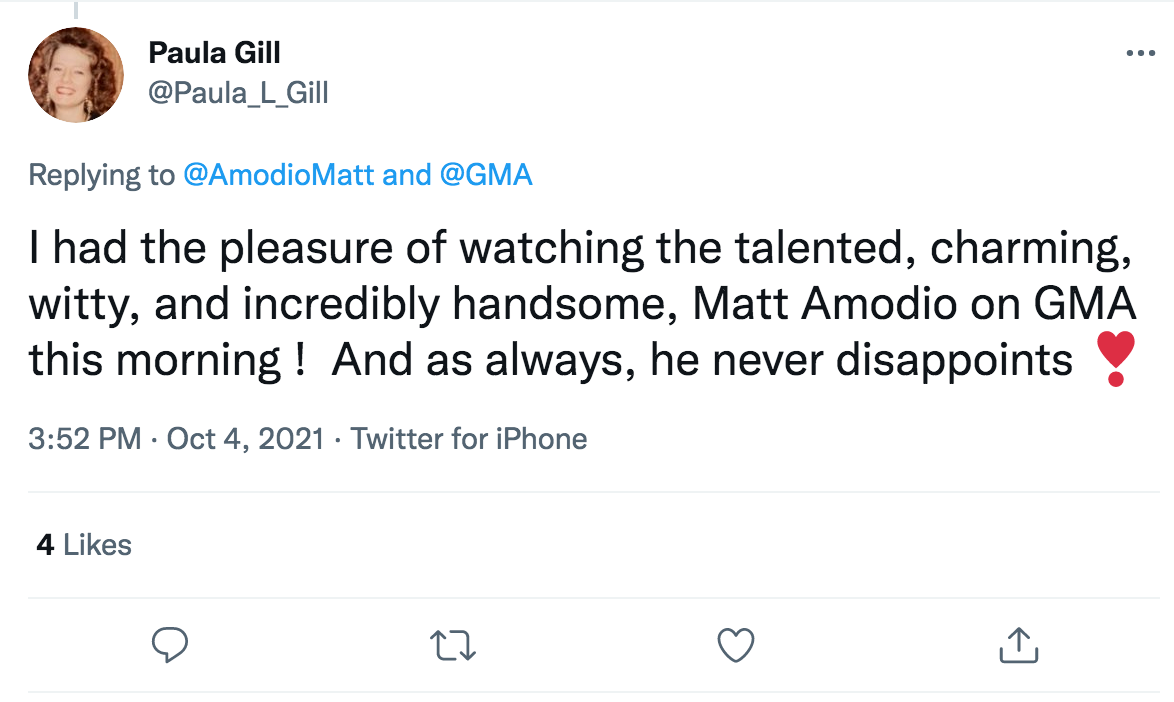The width and height of the screenshot is (1174, 702).
Task: Visit the @GMA mention link
Action: (x=486, y=176)
